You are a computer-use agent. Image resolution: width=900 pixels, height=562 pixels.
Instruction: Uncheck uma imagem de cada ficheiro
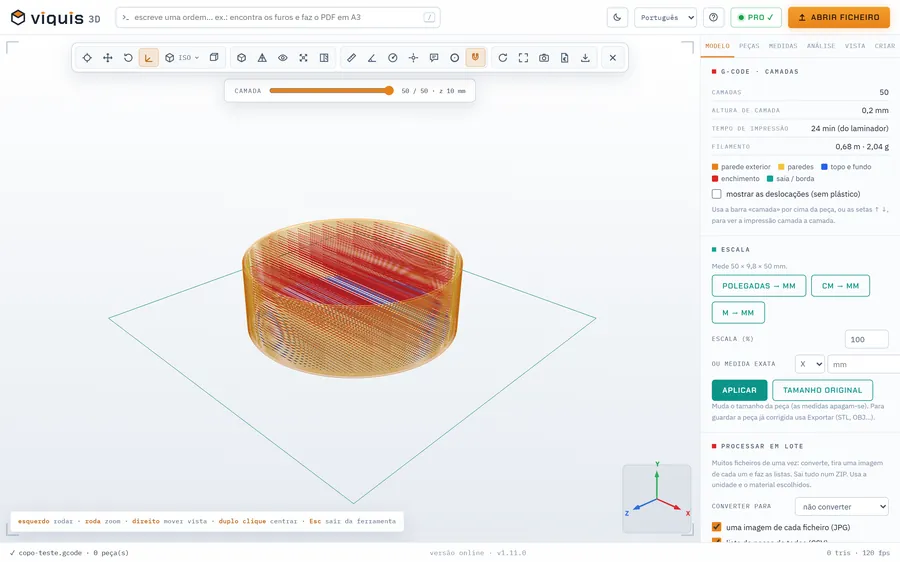tap(716, 527)
